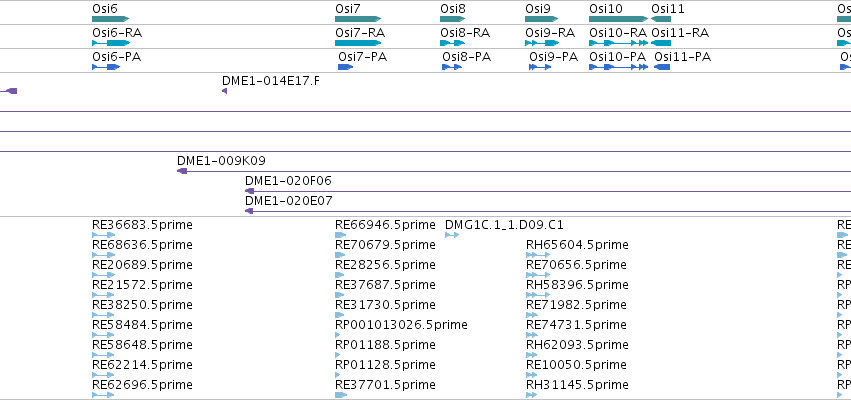
Task: Select the DME1-009K09 BAC clone
Action: pyautogui.click(x=514, y=171)
